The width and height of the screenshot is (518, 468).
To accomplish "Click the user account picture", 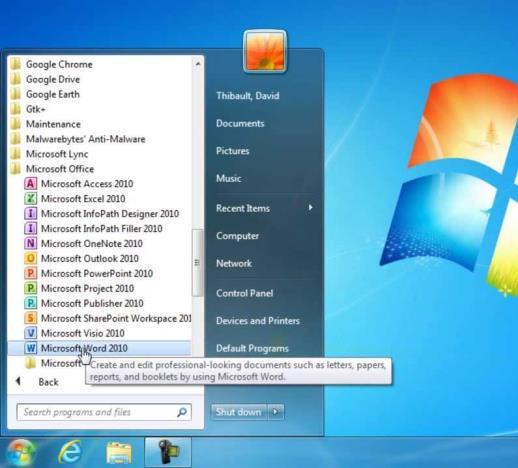I will pyautogui.click(x=265, y=51).
